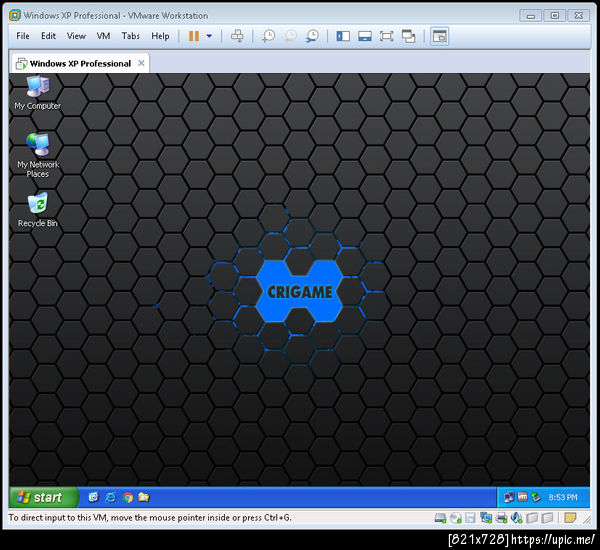
Task: Click printer device status icon
Action: tap(501, 518)
